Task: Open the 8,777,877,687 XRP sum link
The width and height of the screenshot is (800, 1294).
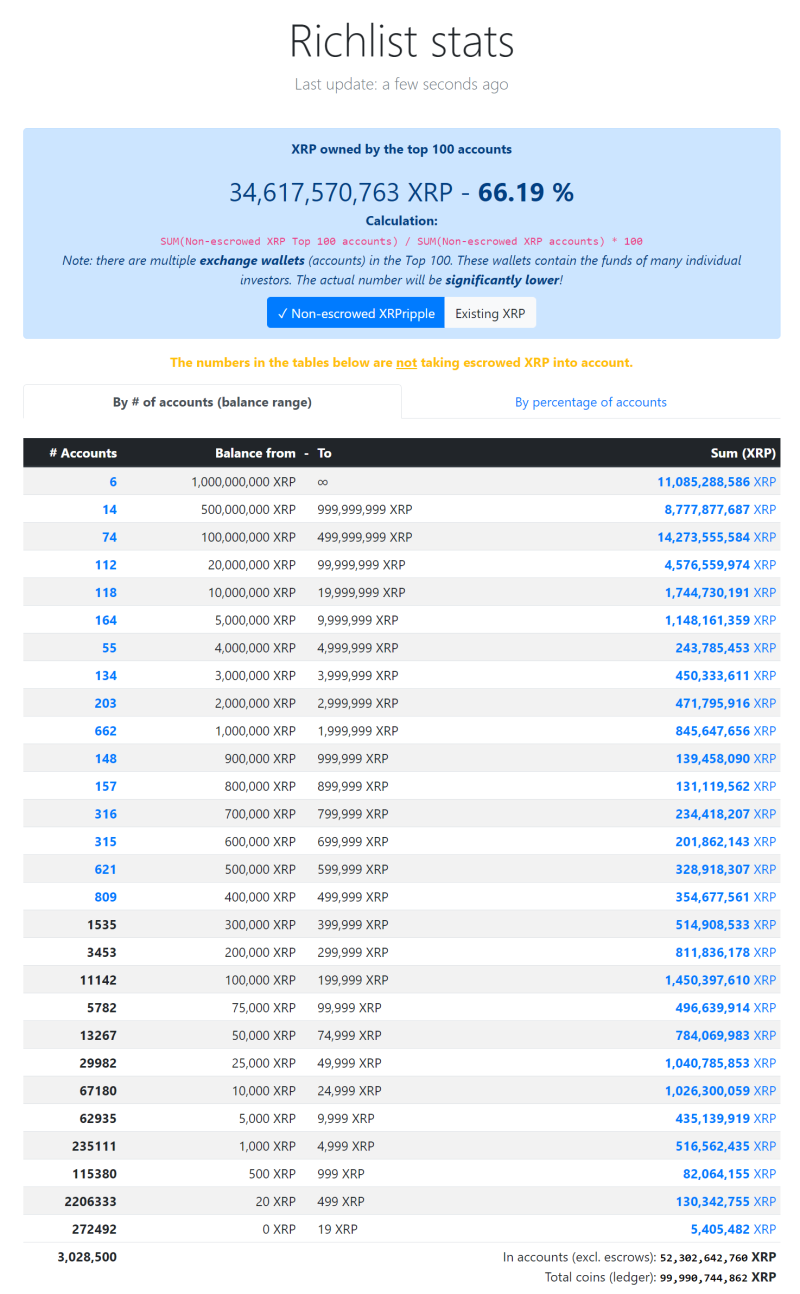Action: [720, 509]
